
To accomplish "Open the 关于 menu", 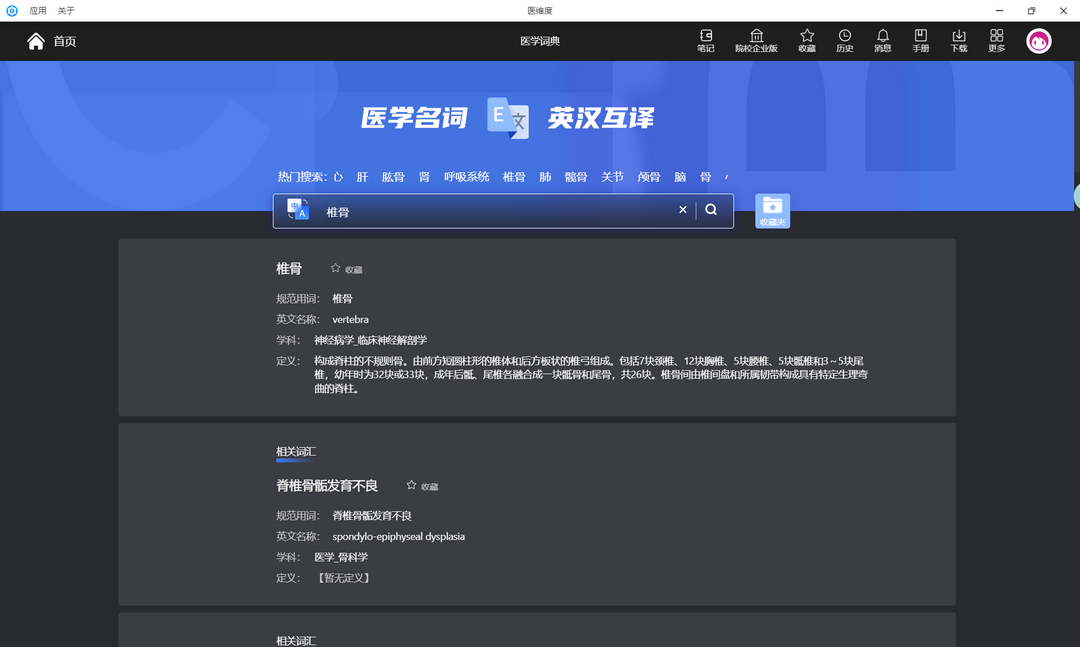I will (x=66, y=10).
